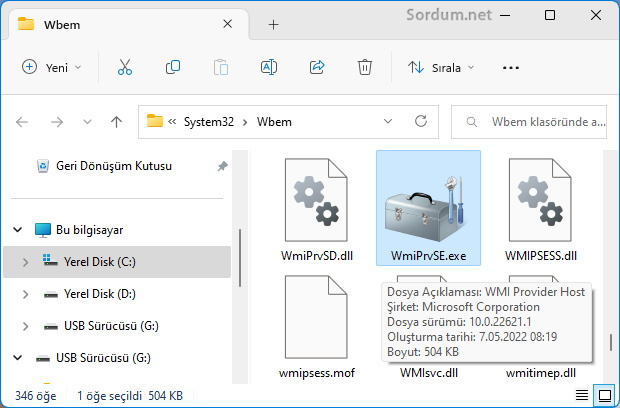620x408 pixels.
Task: Go back with the left arrow
Action: coord(22,122)
